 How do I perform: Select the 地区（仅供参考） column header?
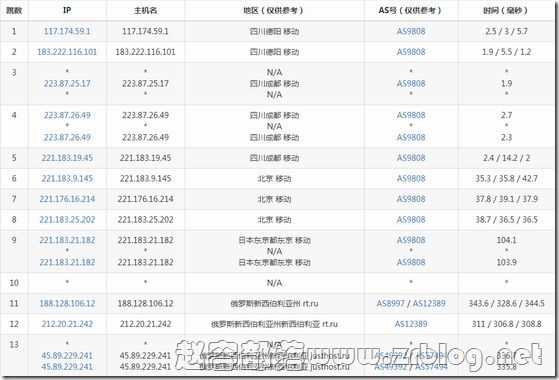click(x=274, y=10)
